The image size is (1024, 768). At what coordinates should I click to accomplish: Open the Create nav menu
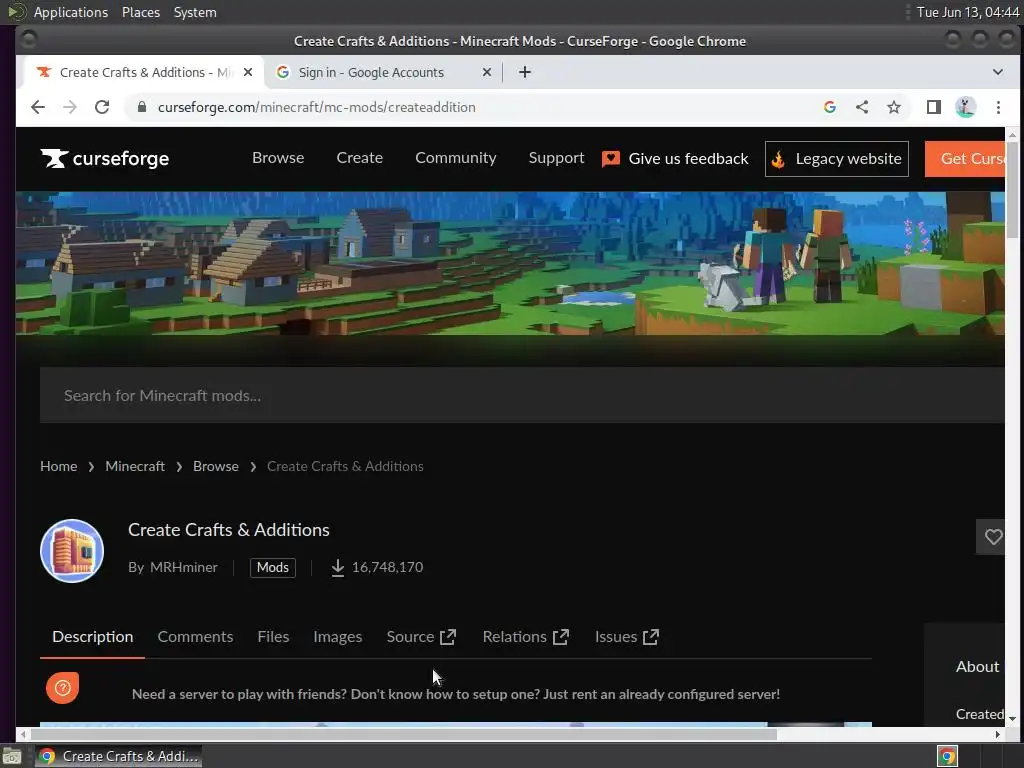coord(360,158)
